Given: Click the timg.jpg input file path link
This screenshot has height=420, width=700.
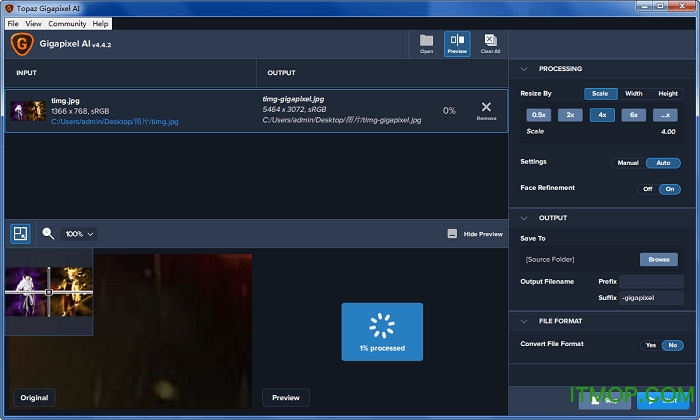Looking at the screenshot, I should [115, 121].
